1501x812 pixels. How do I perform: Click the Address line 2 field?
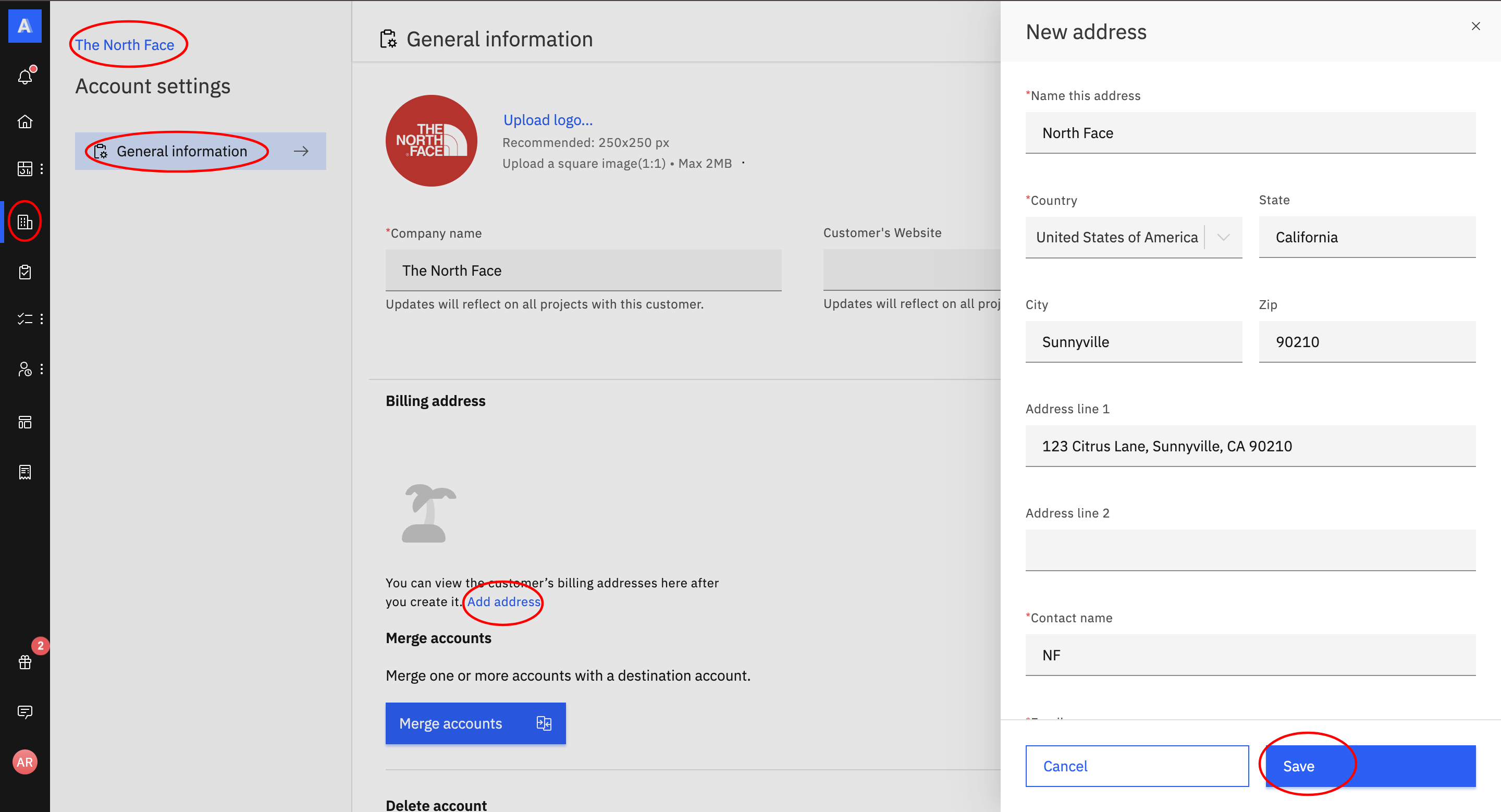[x=1250, y=550]
